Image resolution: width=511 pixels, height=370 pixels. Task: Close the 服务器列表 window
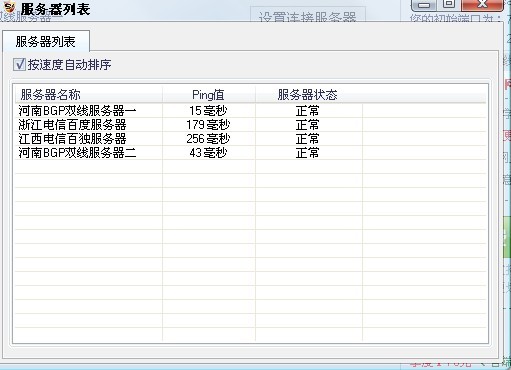(x=482, y=5)
